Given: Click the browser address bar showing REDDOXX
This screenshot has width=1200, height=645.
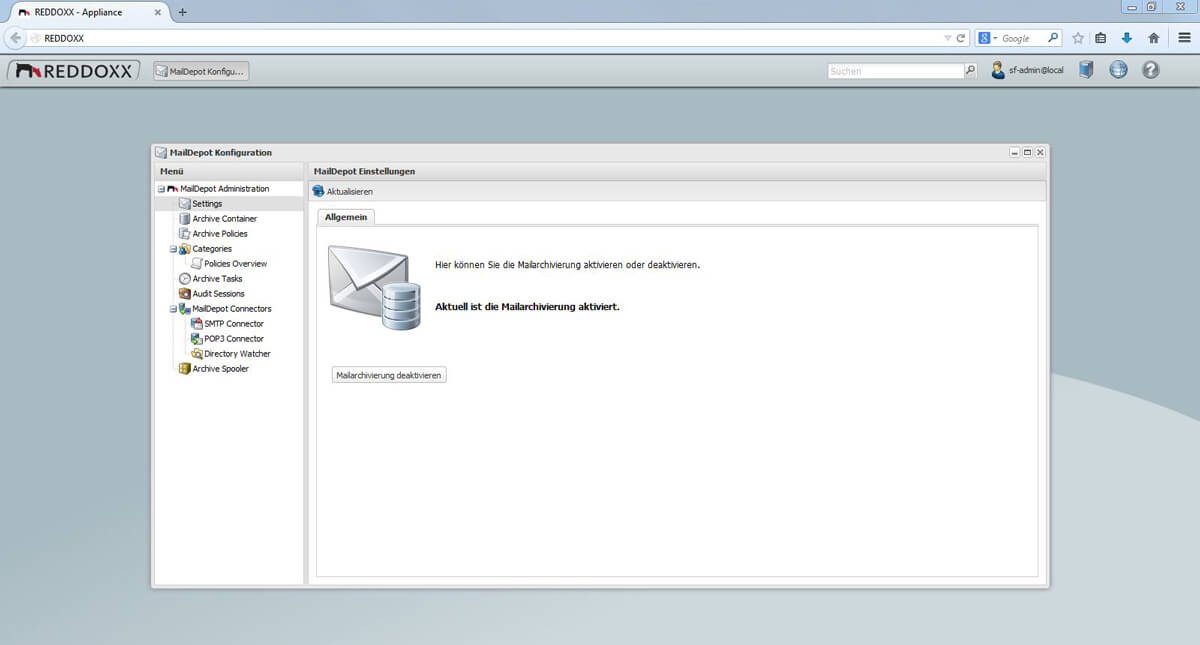Looking at the screenshot, I should (490, 38).
